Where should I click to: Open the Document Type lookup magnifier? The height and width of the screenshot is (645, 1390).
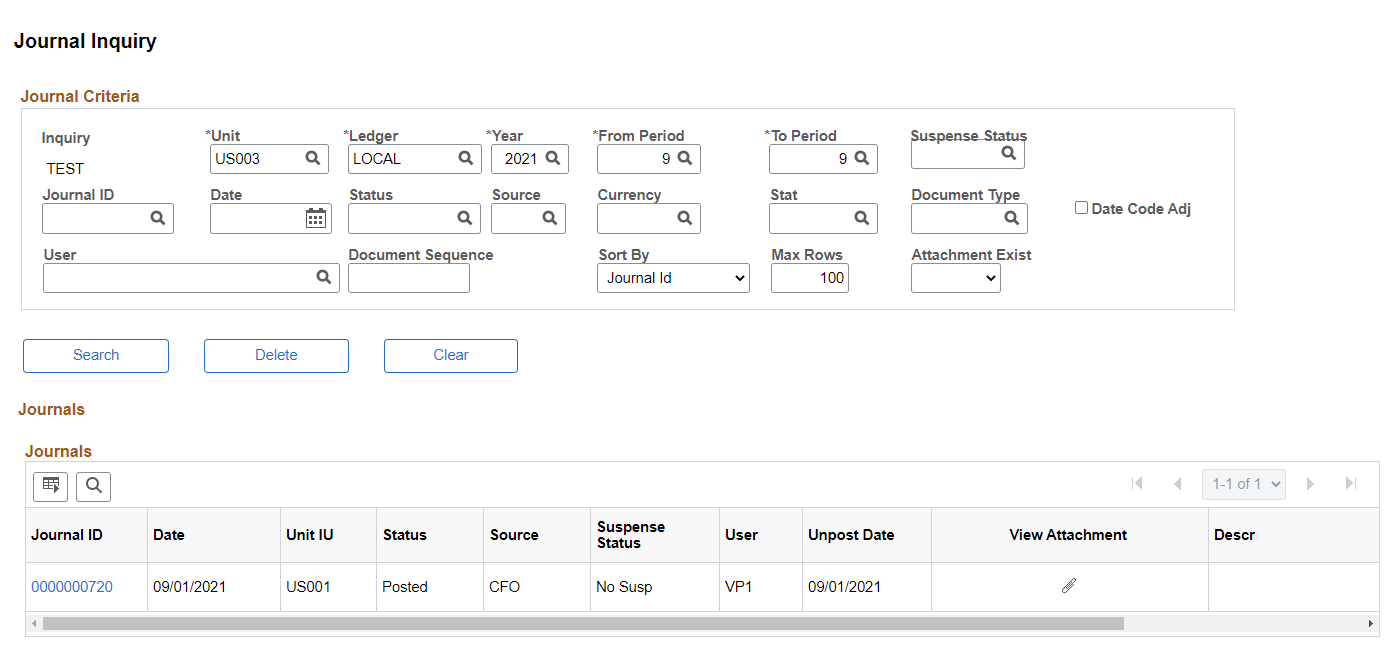(x=1012, y=218)
